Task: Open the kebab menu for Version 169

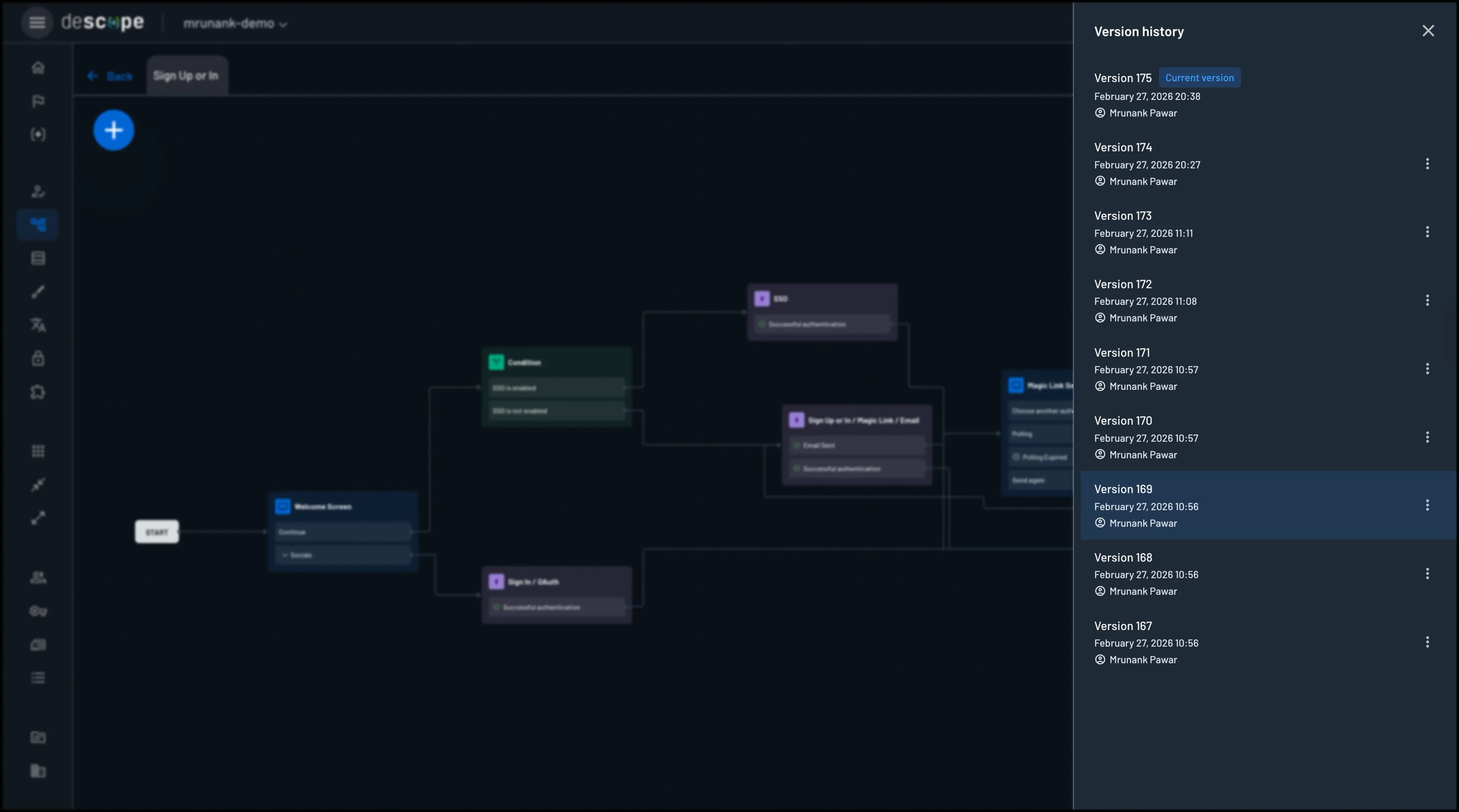Action: [x=1427, y=505]
